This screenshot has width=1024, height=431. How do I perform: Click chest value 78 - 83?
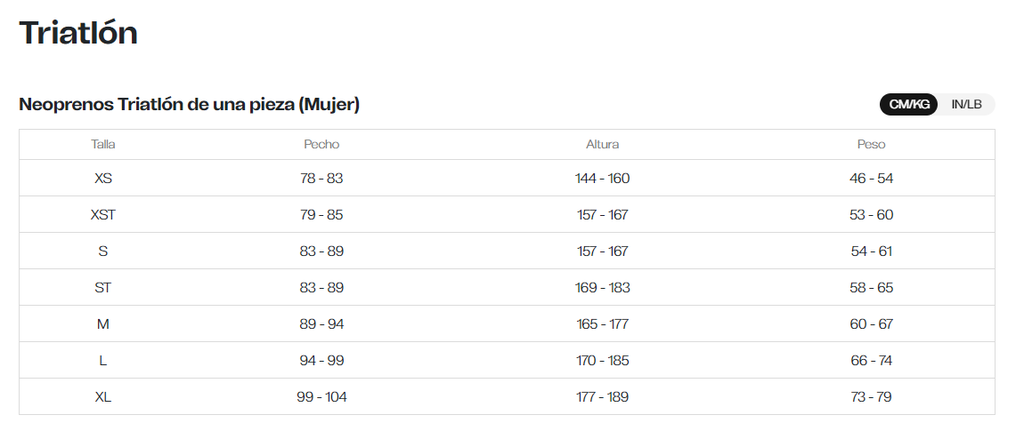[x=321, y=178]
